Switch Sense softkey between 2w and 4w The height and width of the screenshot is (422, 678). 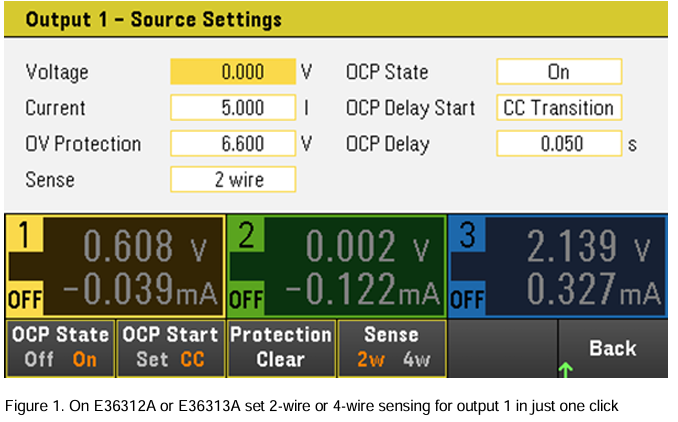pos(392,348)
